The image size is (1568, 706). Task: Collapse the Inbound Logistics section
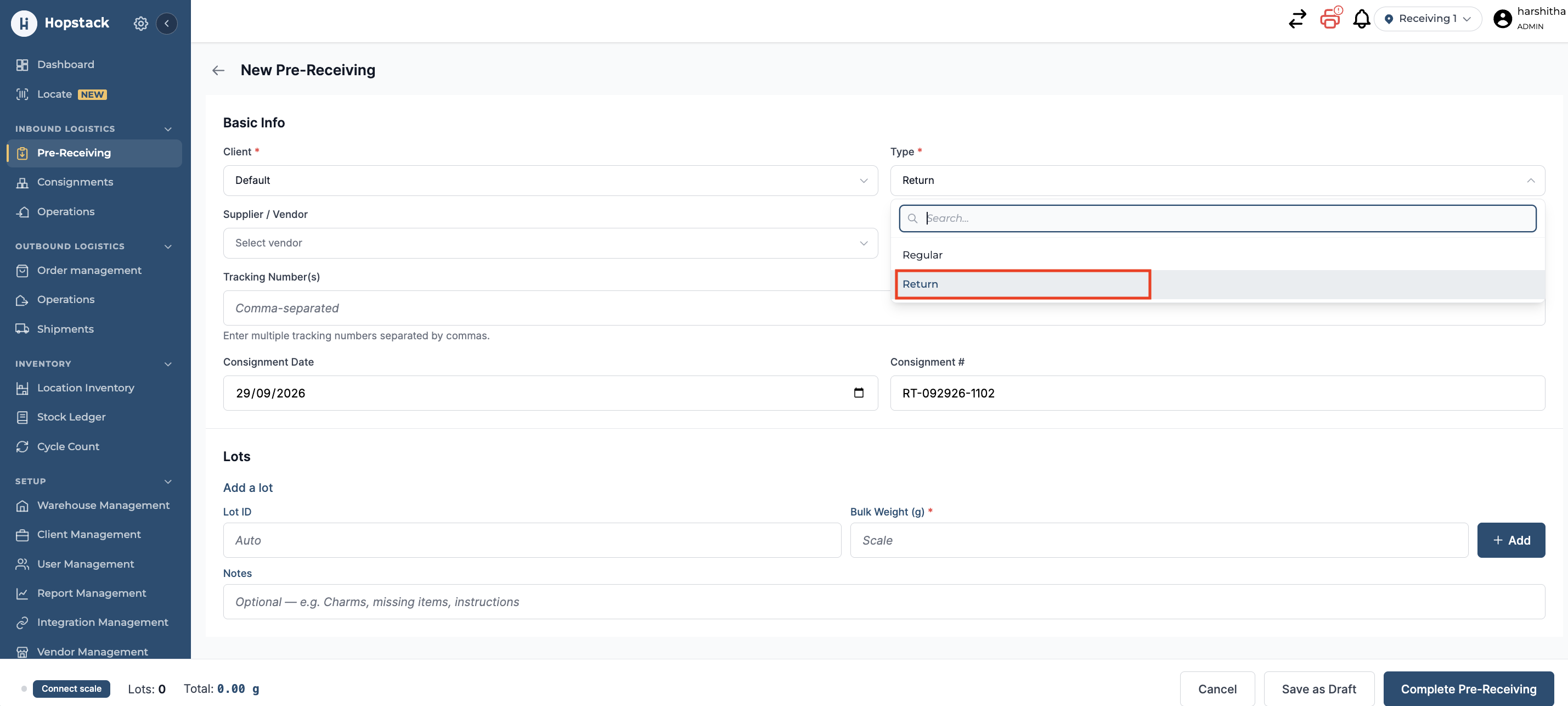point(168,129)
